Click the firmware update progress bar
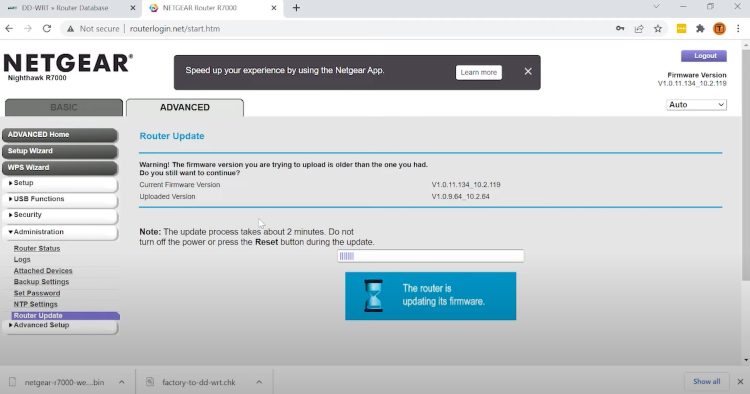 pyautogui.click(x=430, y=256)
